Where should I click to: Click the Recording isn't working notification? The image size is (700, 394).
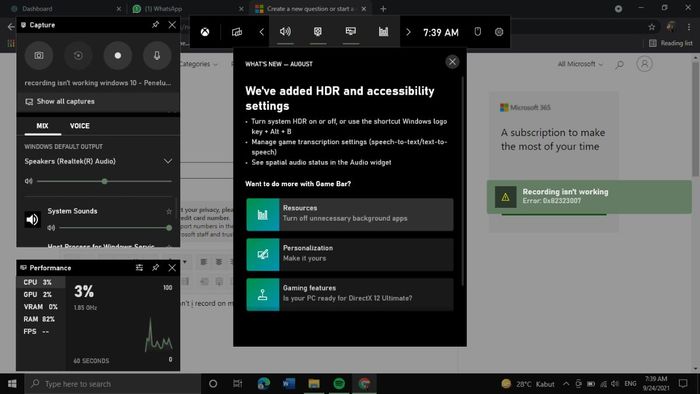click(589, 197)
